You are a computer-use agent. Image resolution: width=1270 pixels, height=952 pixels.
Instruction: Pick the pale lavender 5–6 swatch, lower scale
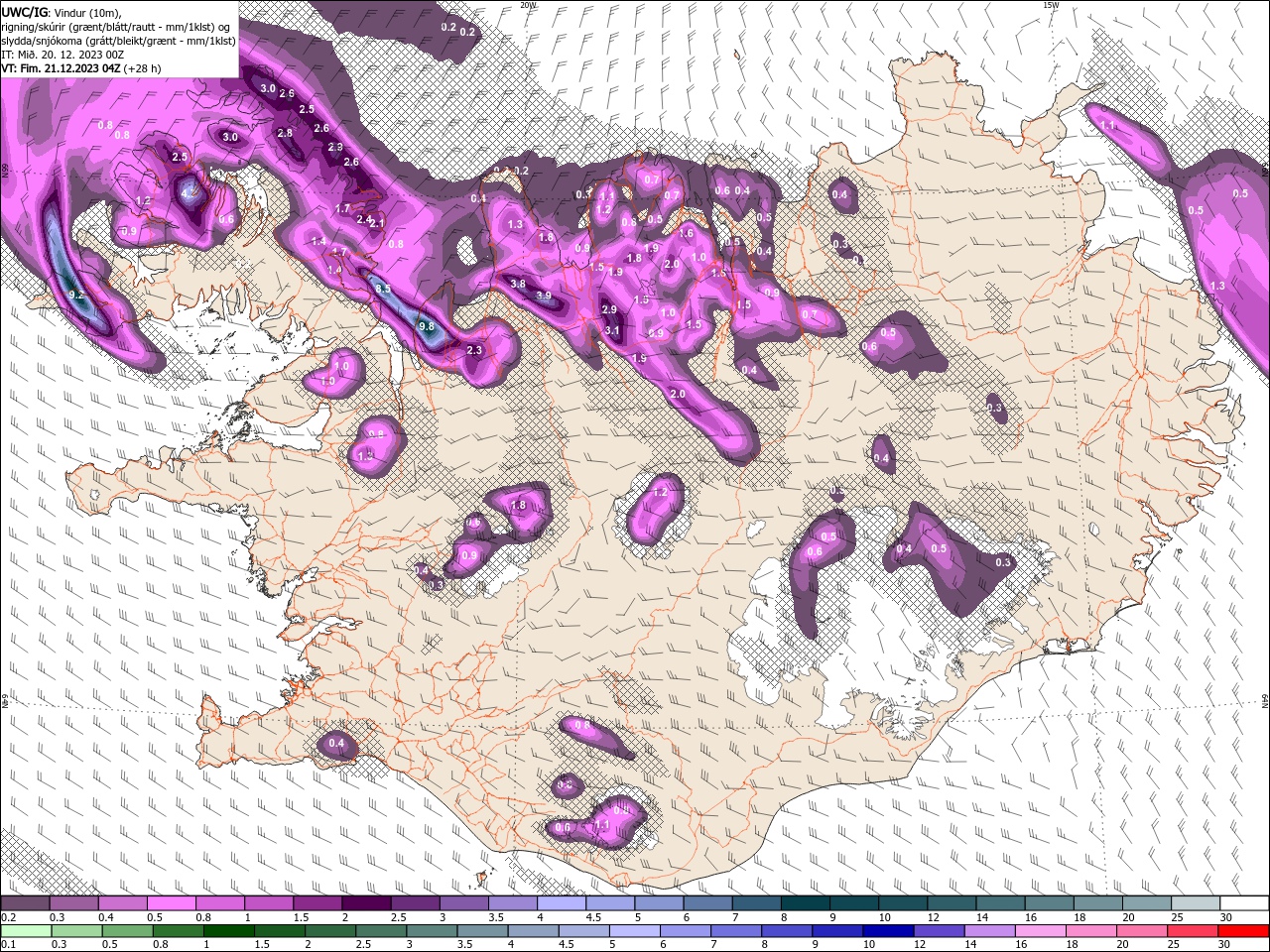tap(633, 931)
